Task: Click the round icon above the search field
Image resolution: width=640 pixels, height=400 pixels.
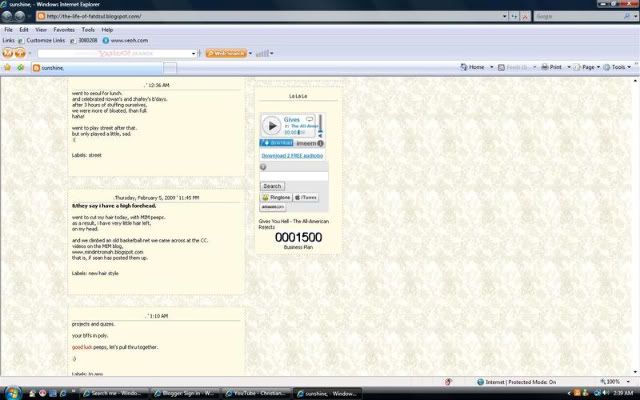Action: coord(263,167)
